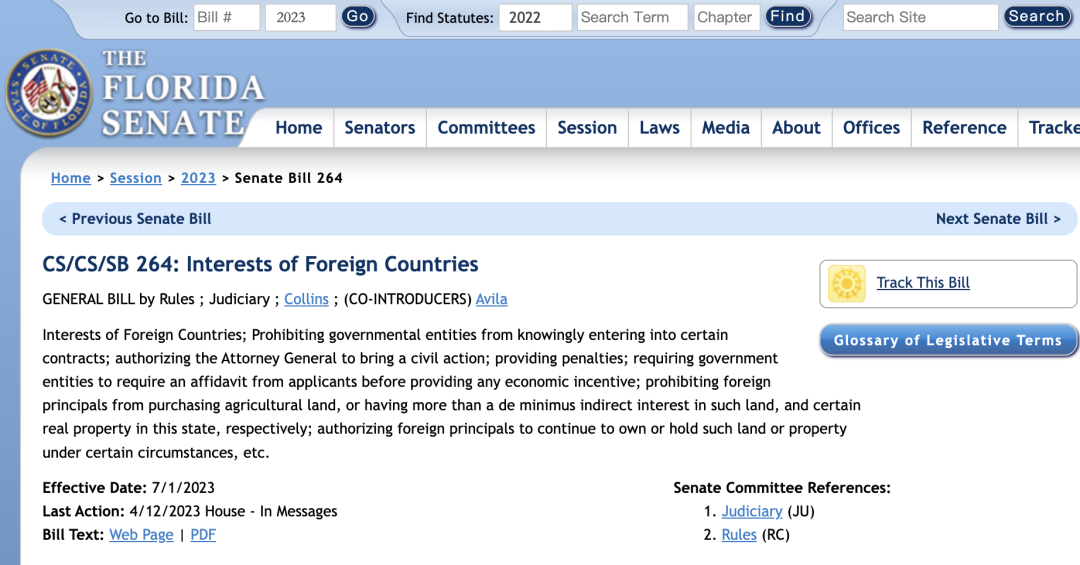This screenshot has height=565, width=1080.
Task: Click the site Search button
Action: click(1037, 17)
